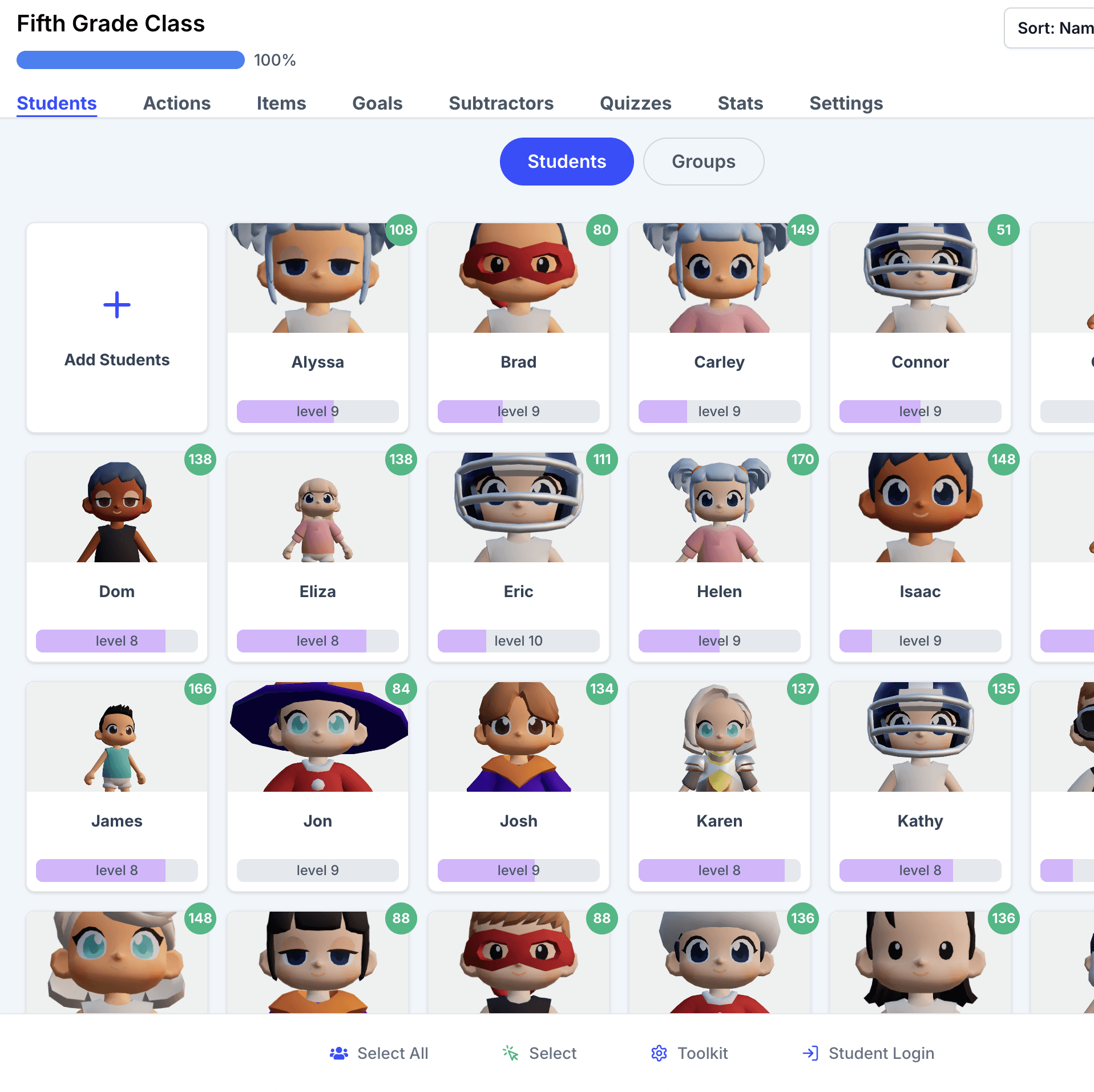This screenshot has width=1094, height=1092.
Task: Activate the Students pill toggle
Action: pos(567,162)
